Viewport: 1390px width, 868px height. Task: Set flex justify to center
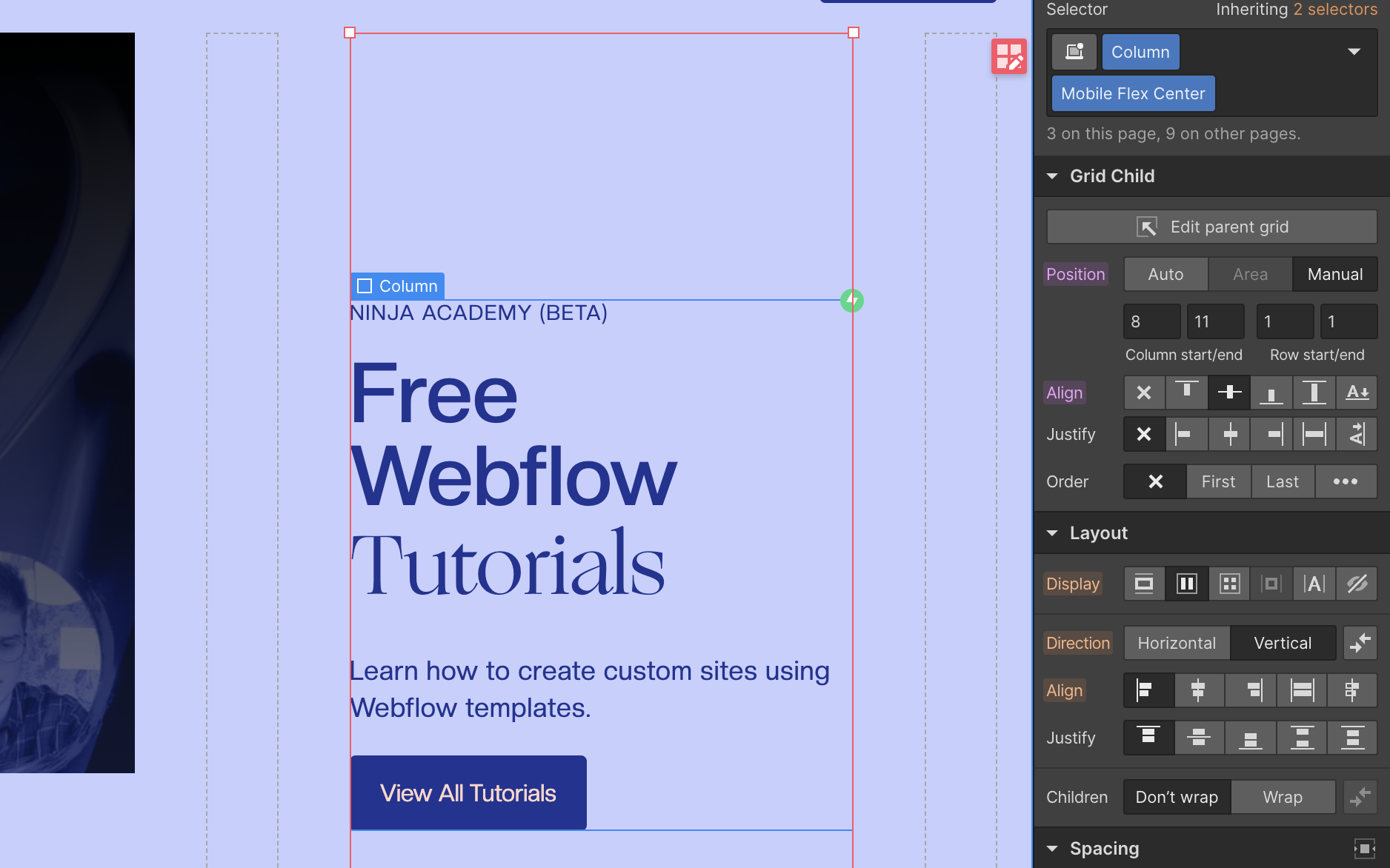[1199, 738]
